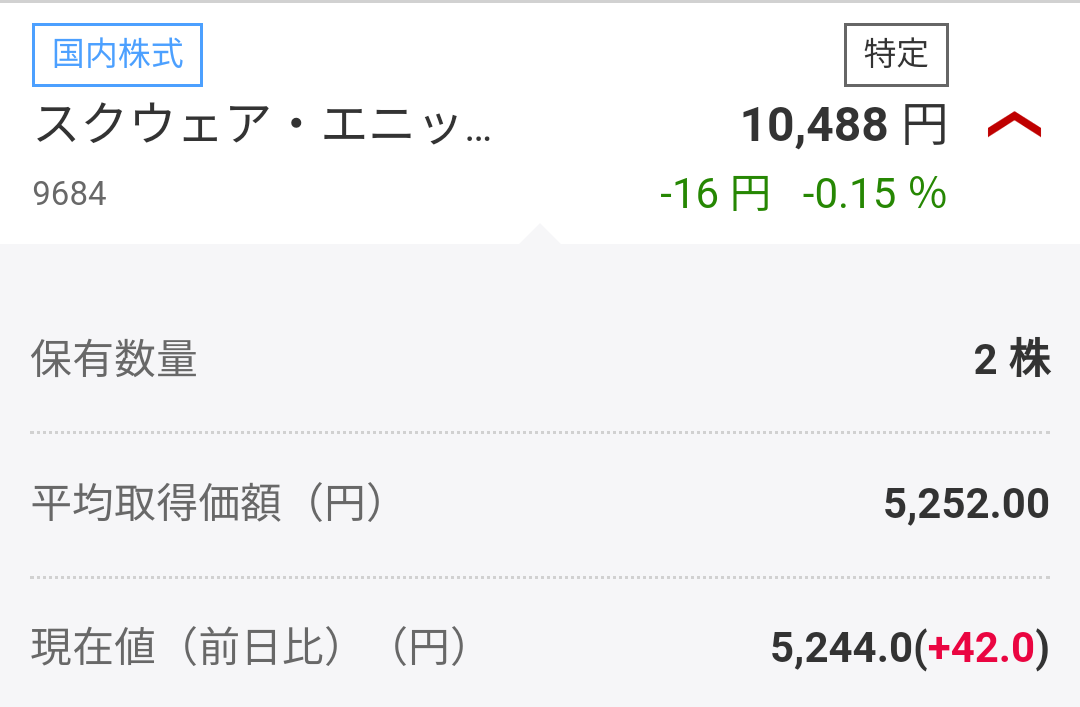Select the 平均取得価額（円） label

pos(207,504)
